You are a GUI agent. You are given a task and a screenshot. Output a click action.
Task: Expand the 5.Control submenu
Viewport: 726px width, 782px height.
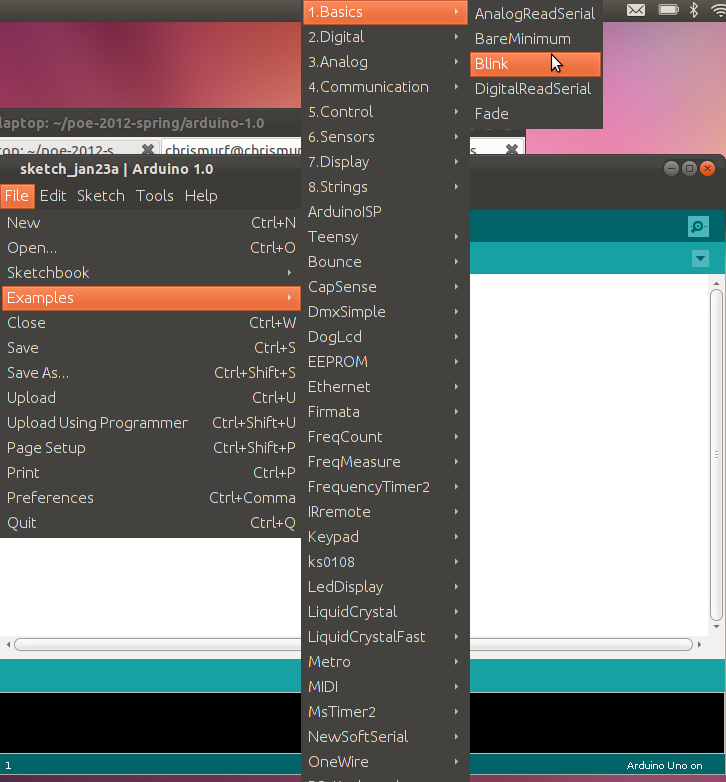385,112
